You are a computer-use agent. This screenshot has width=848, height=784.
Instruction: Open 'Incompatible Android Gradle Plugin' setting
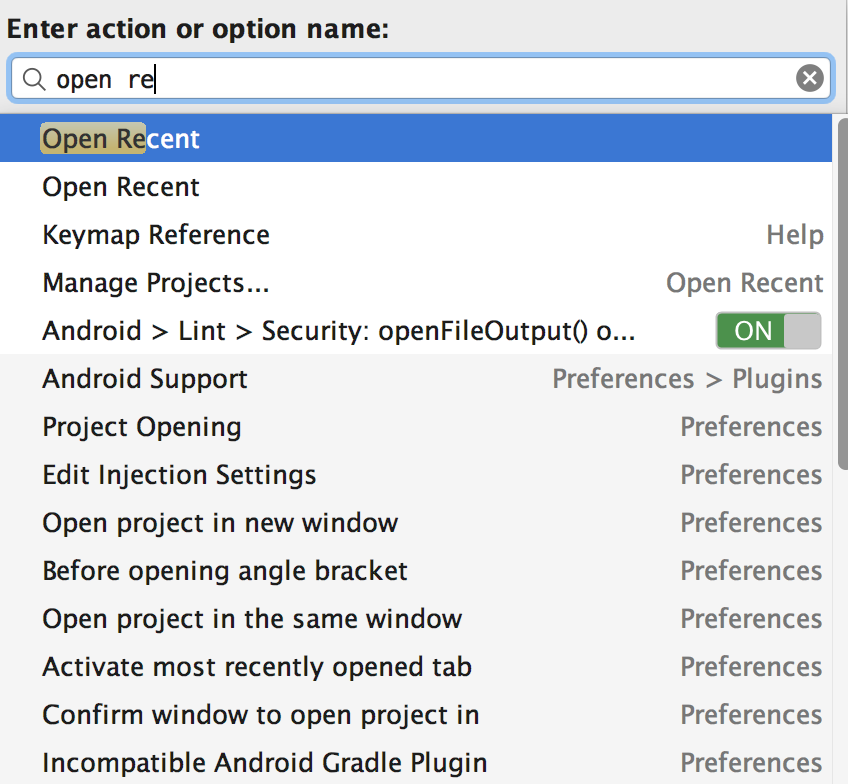[265, 763]
